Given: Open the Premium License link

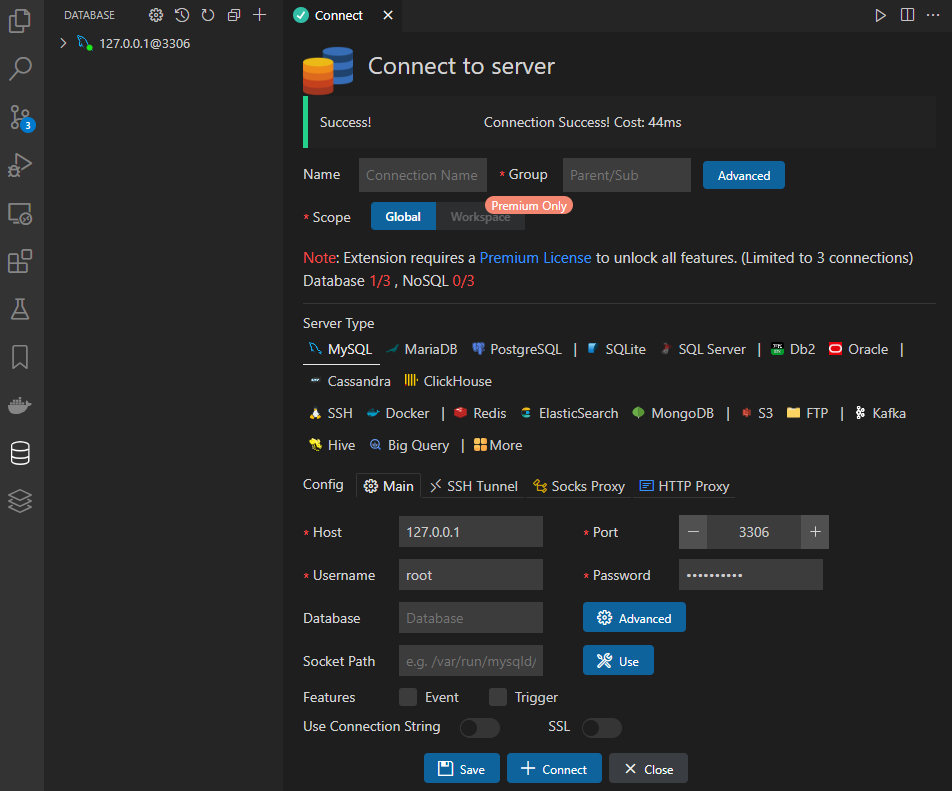Looking at the screenshot, I should point(536,258).
